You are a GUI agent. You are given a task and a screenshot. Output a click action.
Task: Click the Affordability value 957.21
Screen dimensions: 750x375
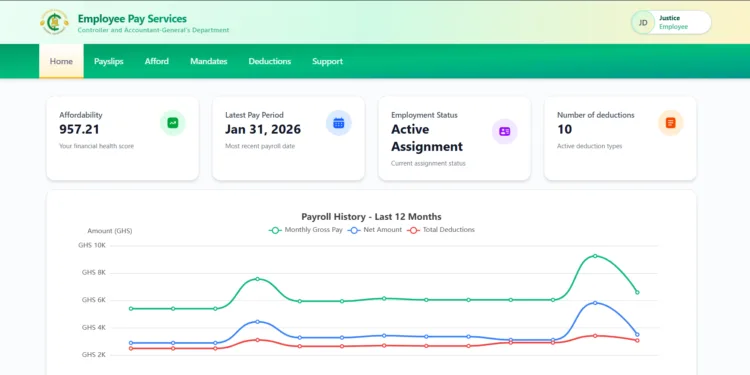[79, 130]
